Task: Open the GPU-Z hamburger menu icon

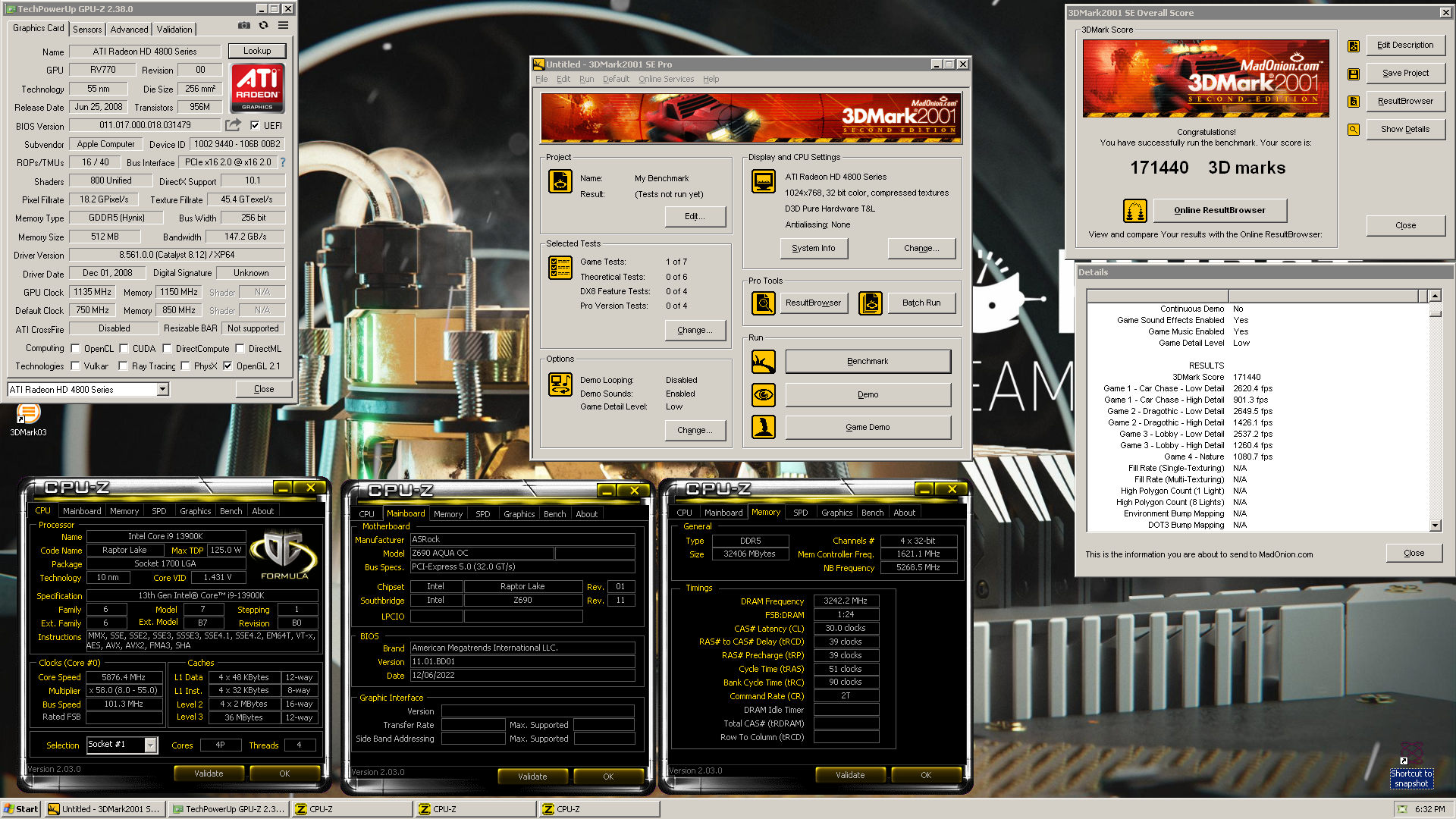Action: pos(283,26)
